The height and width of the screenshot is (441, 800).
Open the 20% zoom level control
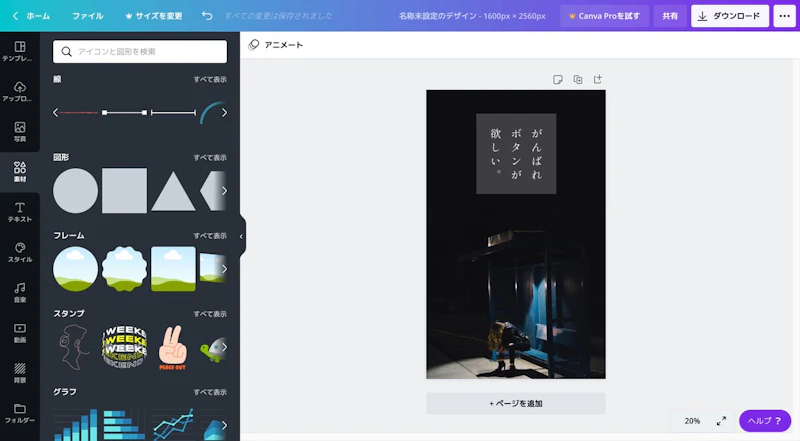pyautogui.click(x=692, y=421)
